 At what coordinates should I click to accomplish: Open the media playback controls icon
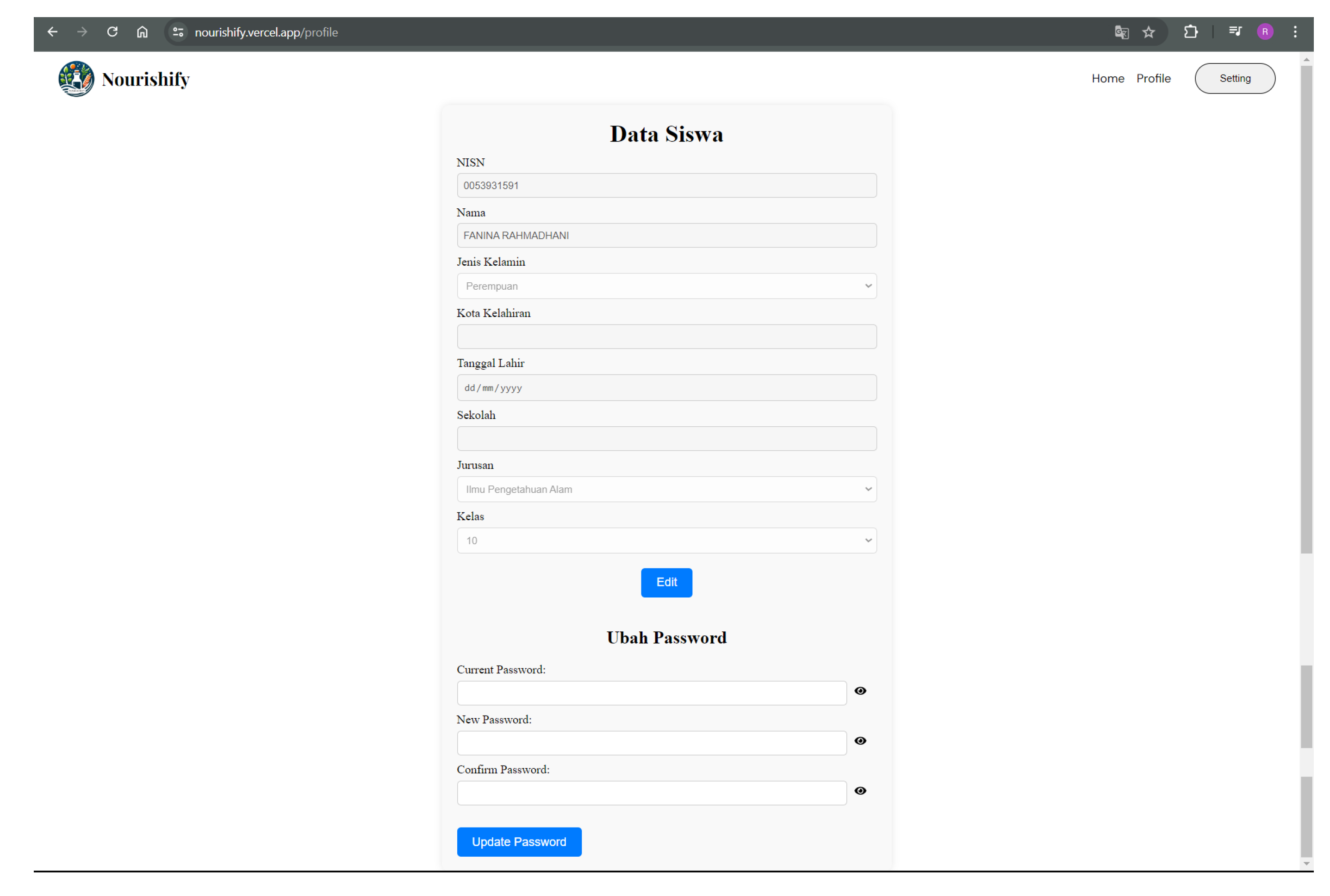click(x=1235, y=31)
